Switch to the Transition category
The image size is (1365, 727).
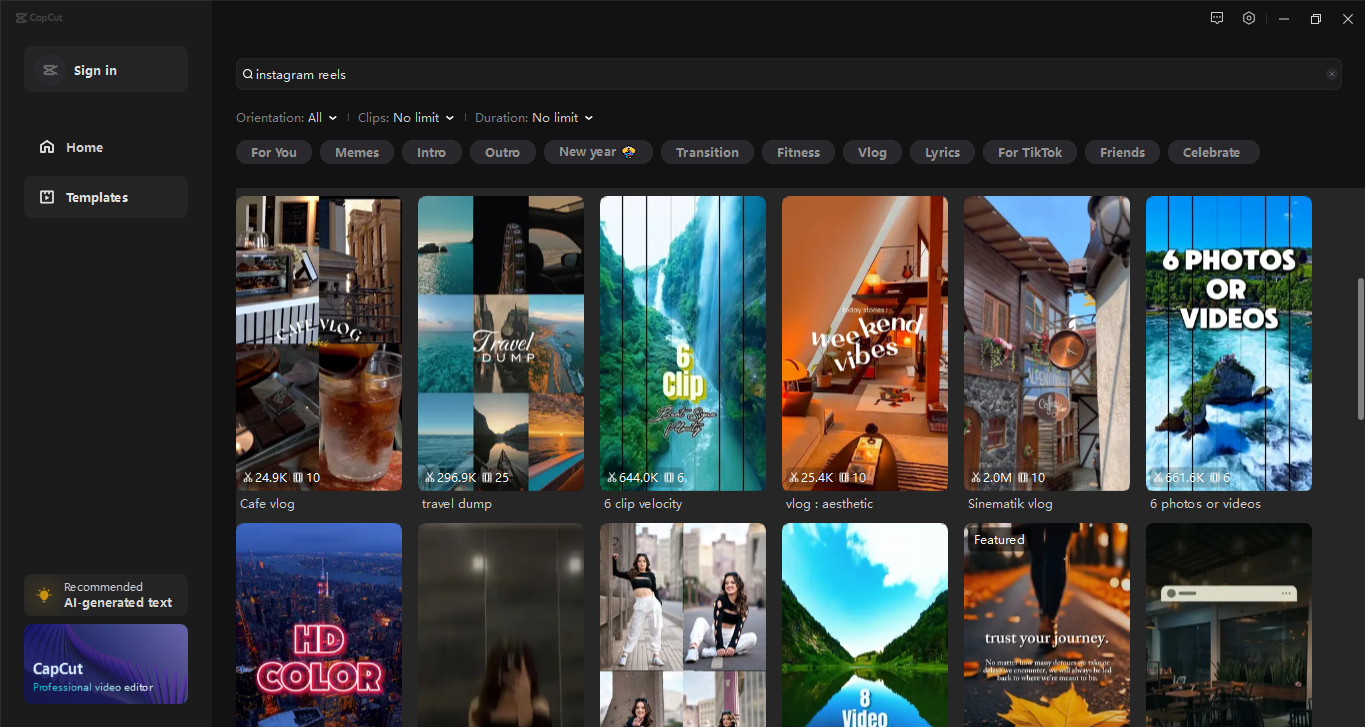(x=707, y=152)
